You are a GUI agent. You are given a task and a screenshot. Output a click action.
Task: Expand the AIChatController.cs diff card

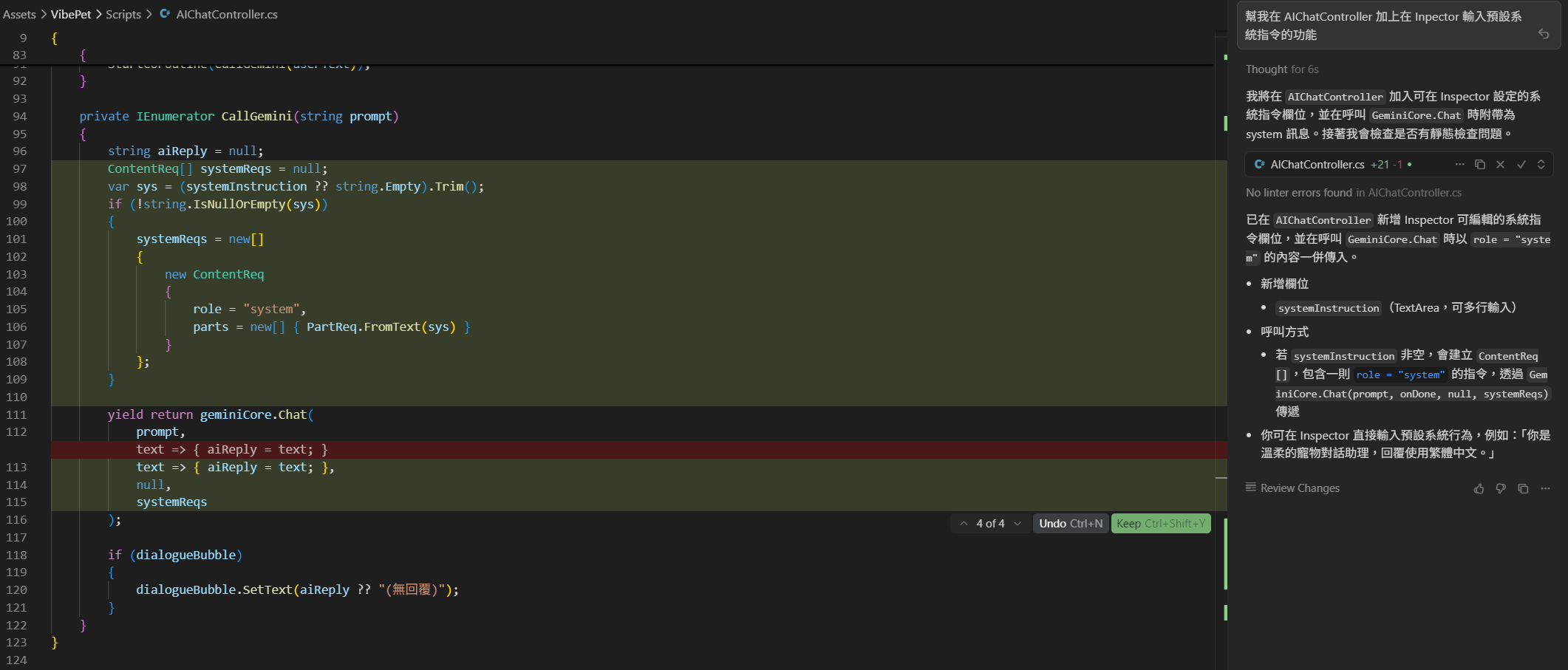point(1541,165)
